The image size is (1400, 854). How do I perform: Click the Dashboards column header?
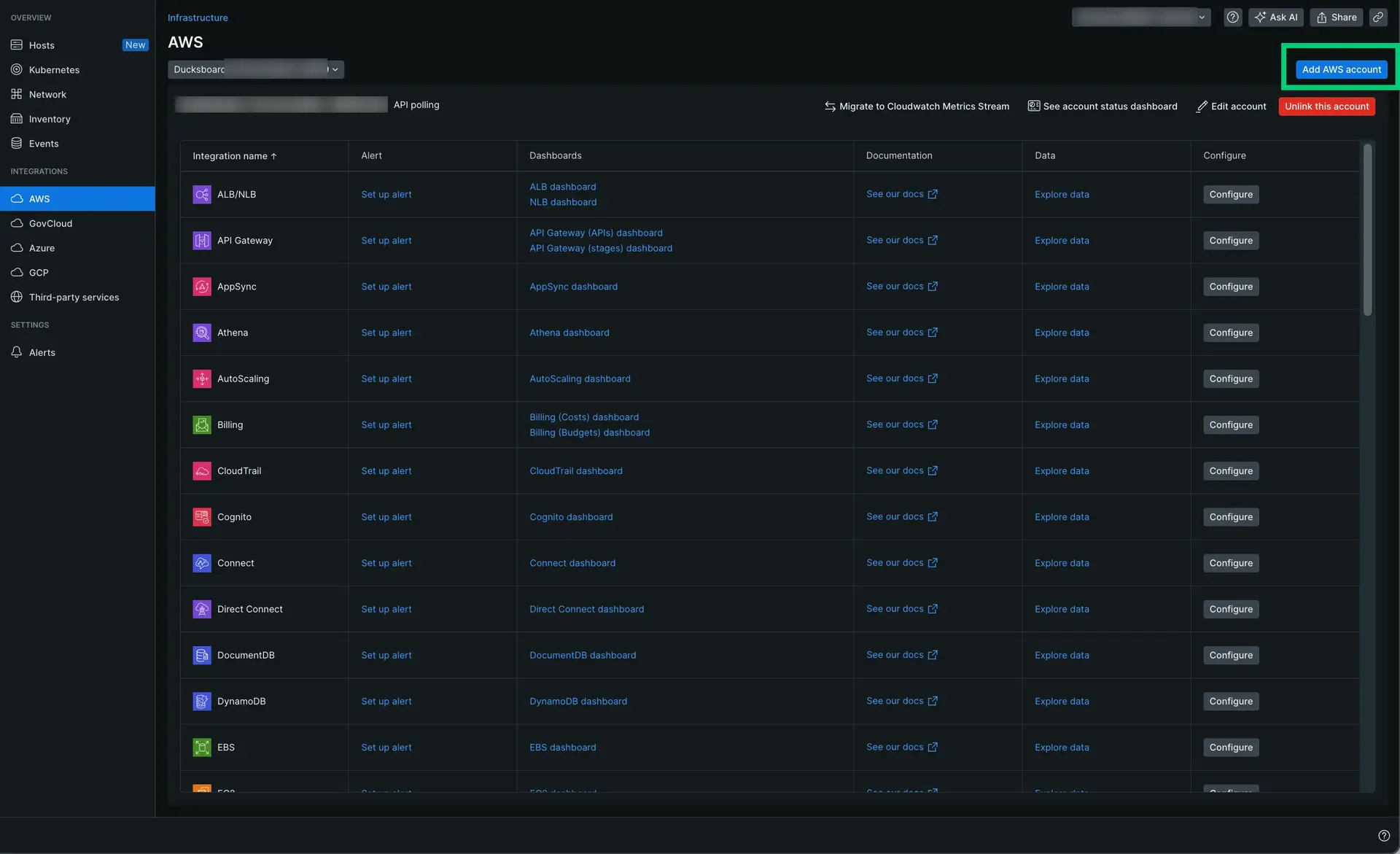click(x=556, y=155)
